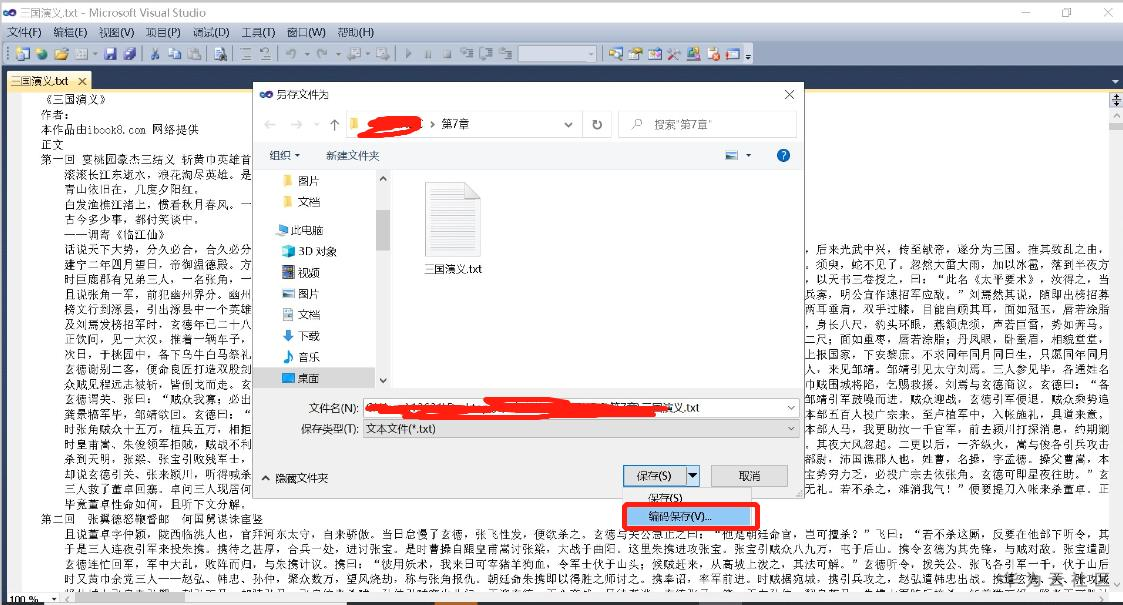The width and height of the screenshot is (1123, 605).
Task: Open the 调试(D) menu
Action: (211, 32)
